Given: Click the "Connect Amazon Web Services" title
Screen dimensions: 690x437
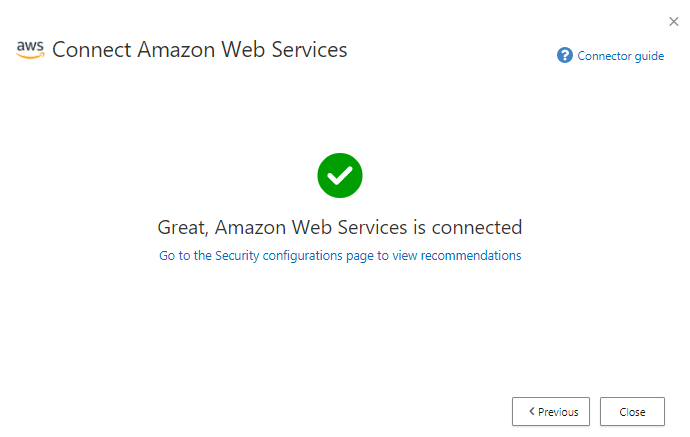Looking at the screenshot, I should [x=200, y=50].
